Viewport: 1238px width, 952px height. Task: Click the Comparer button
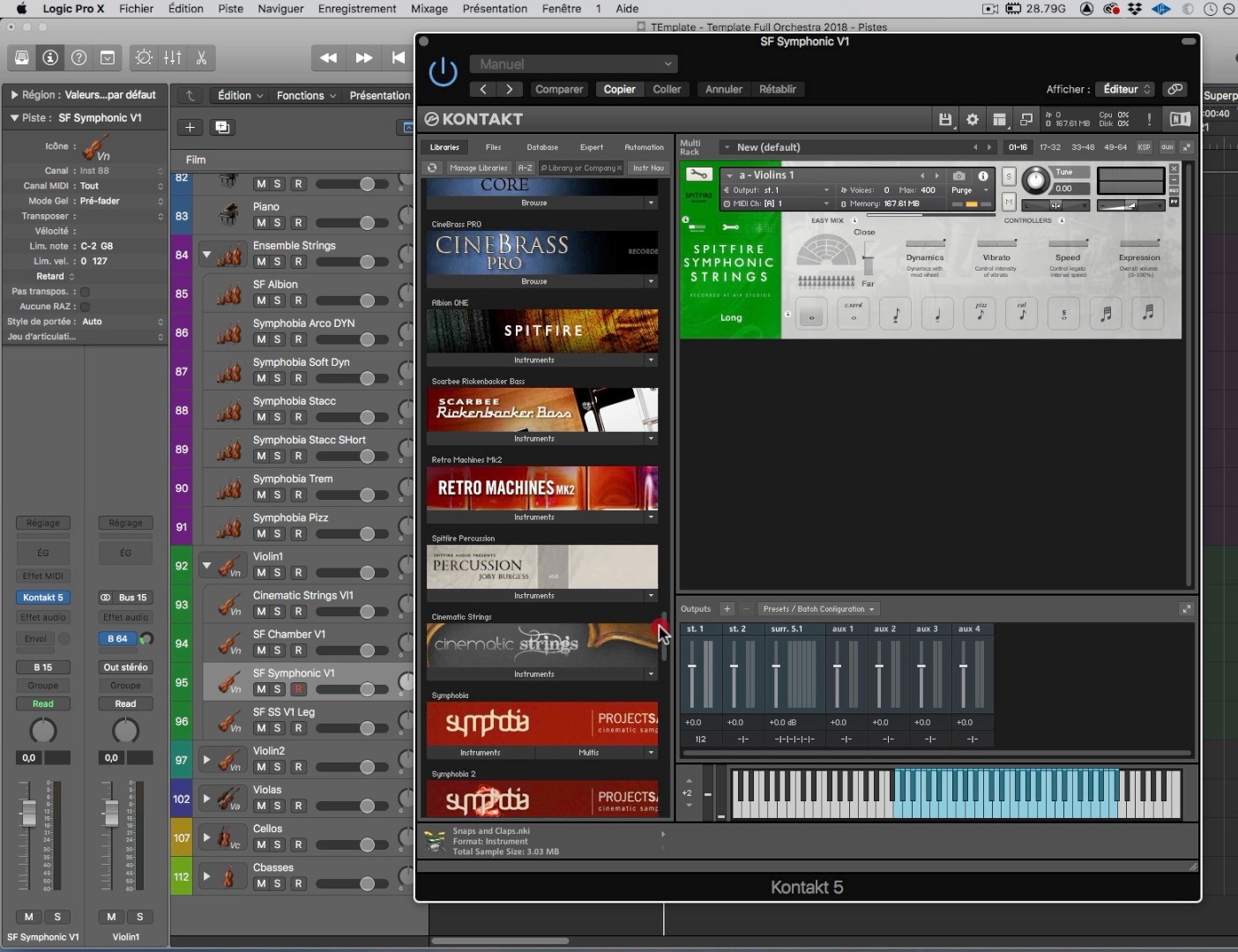[x=559, y=89]
